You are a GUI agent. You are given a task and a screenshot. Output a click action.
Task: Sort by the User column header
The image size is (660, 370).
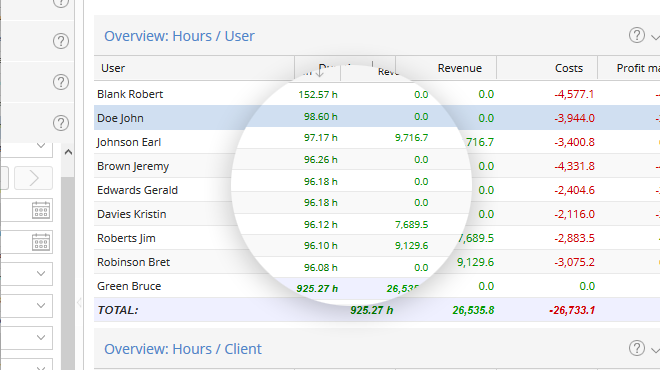(x=194, y=68)
